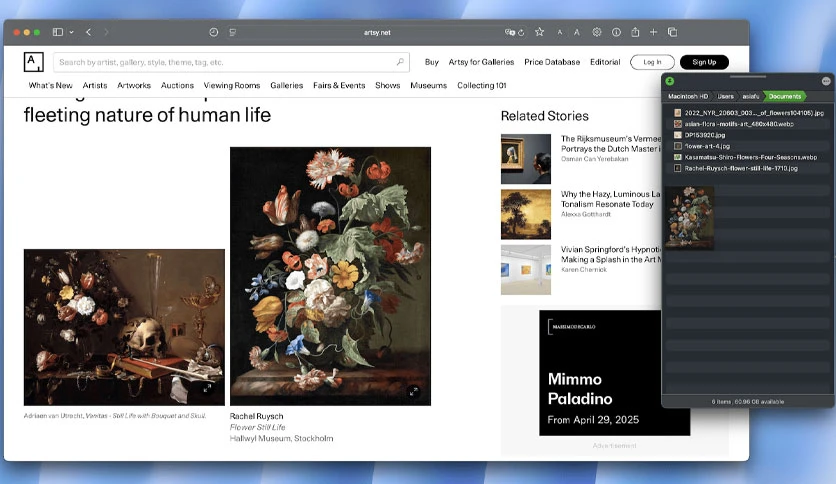Show the tab overview icon
The height and width of the screenshot is (484, 836).
tap(672, 32)
